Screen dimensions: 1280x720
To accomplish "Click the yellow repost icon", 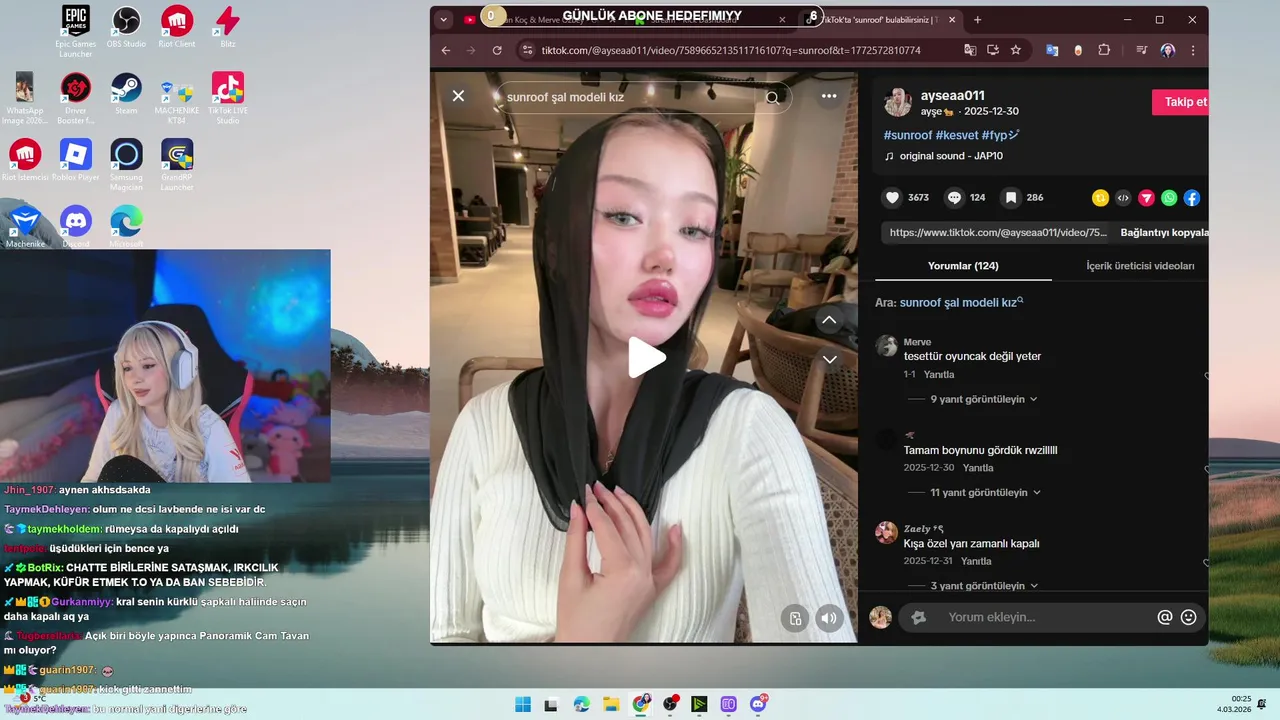I will tap(1100, 198).
